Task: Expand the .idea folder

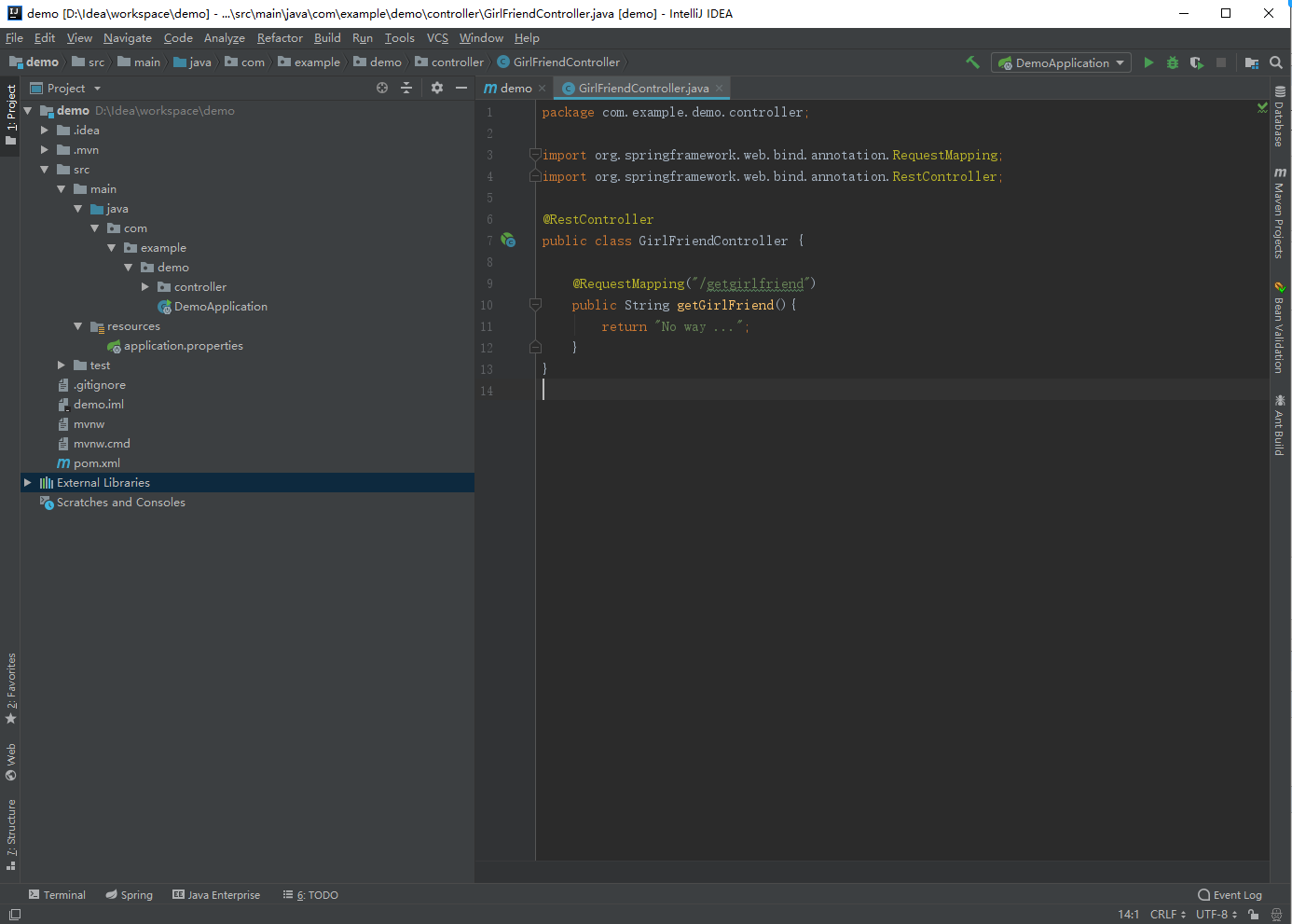Action: (45, 130)
